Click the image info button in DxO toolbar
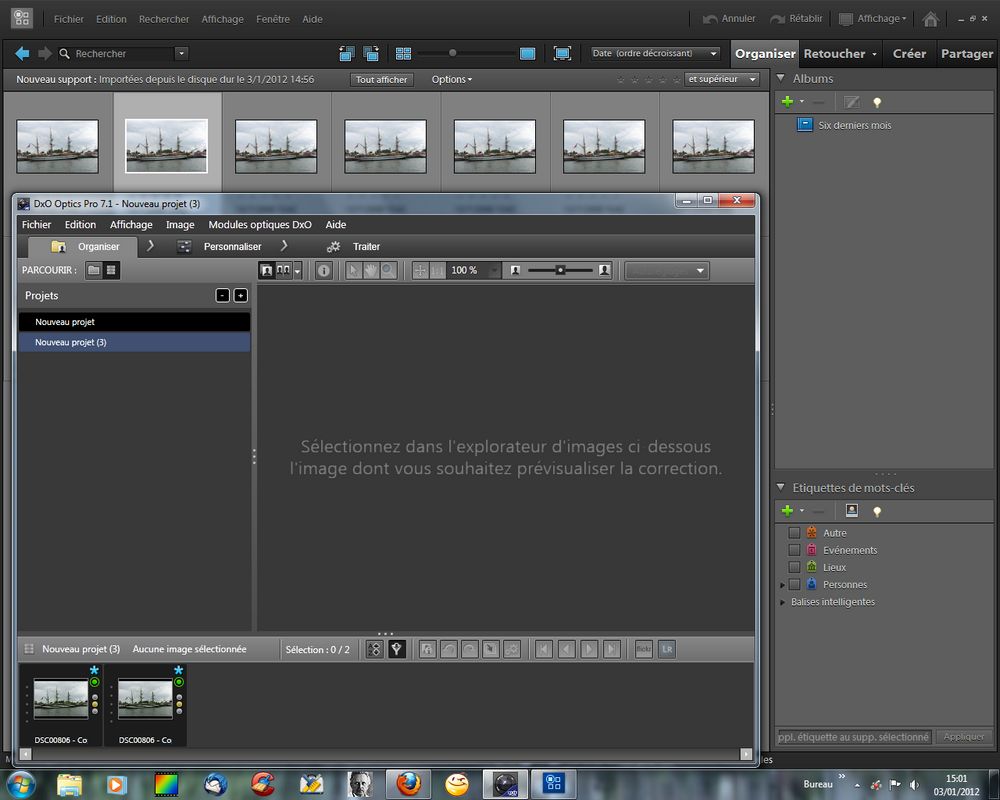 pyautogui.click(x=324, y=270)
